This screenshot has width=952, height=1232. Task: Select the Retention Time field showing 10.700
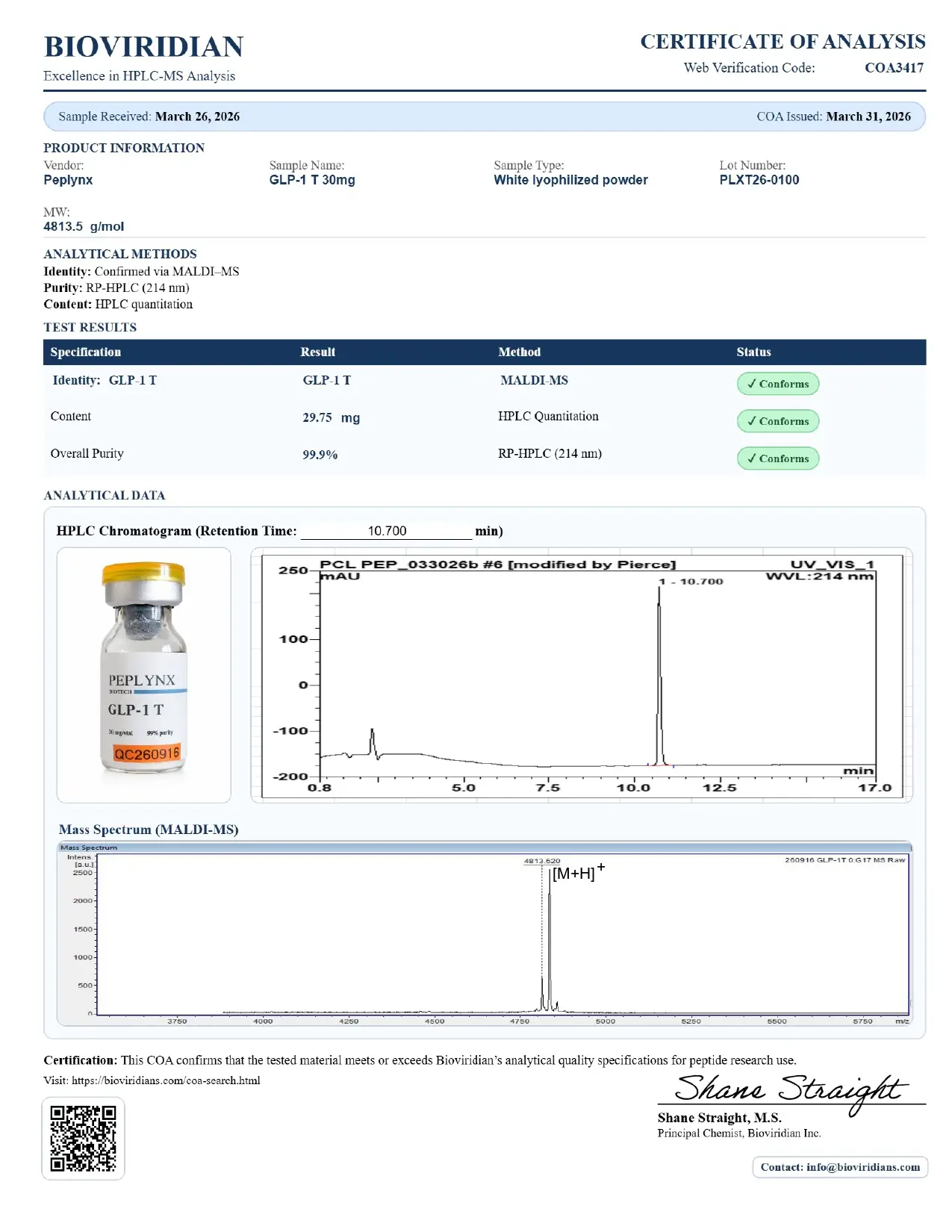point(387,531)
